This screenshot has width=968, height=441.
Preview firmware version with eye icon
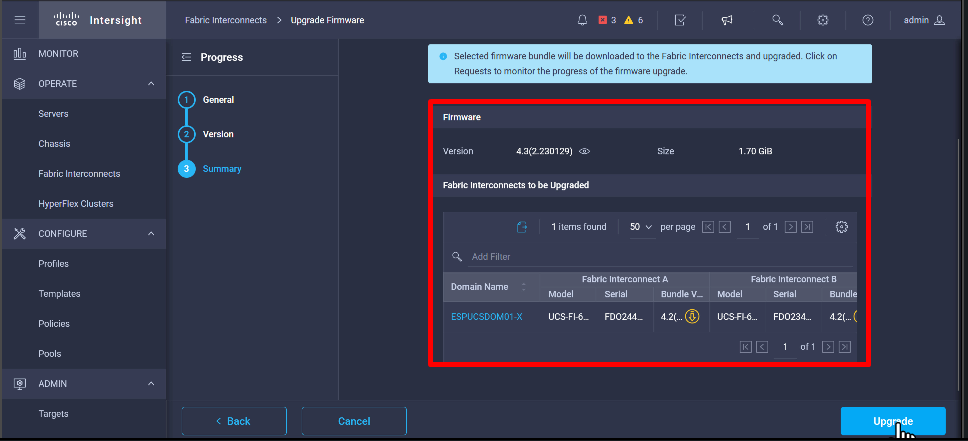coord(584,151)
